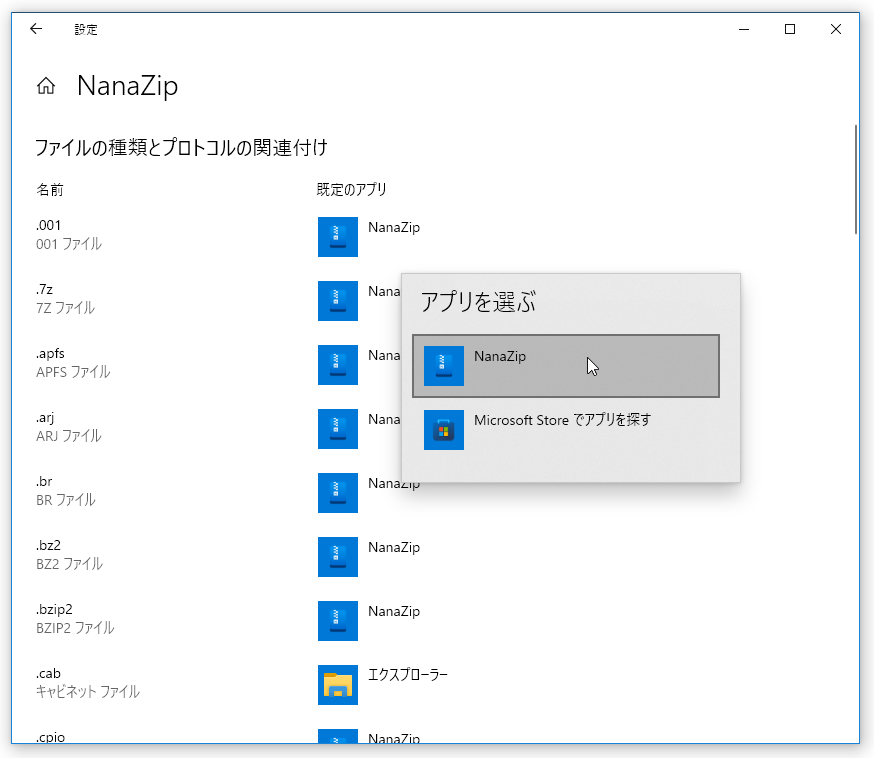Click the .cpio file extension name

tap(51, 737)
